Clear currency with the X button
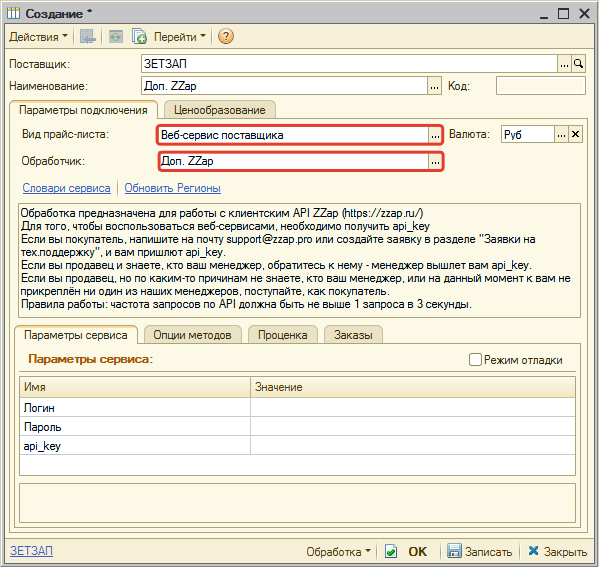599x567 pixels. pos(575,134)
